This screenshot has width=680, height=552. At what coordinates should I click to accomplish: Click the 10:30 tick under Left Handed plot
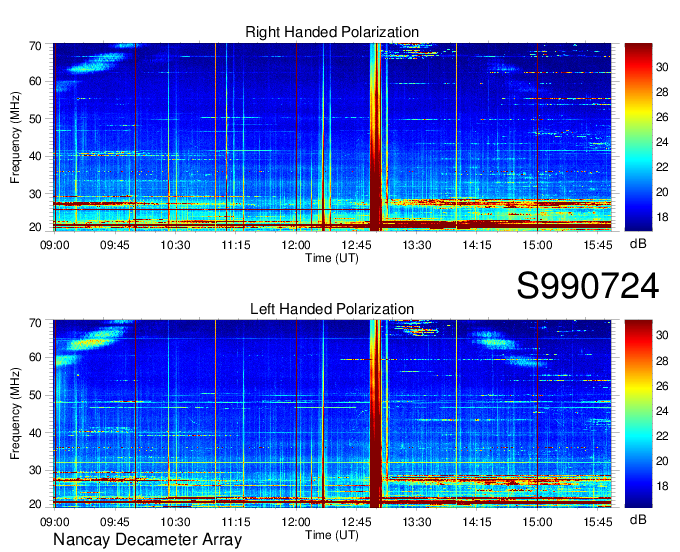coord(175,522)
